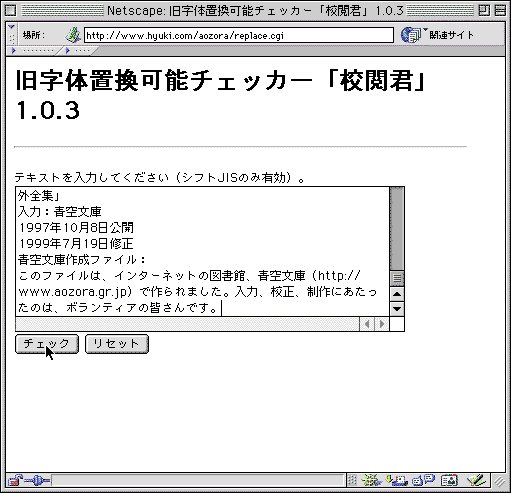Click the window zoom box in title bar

click(484, 11)
